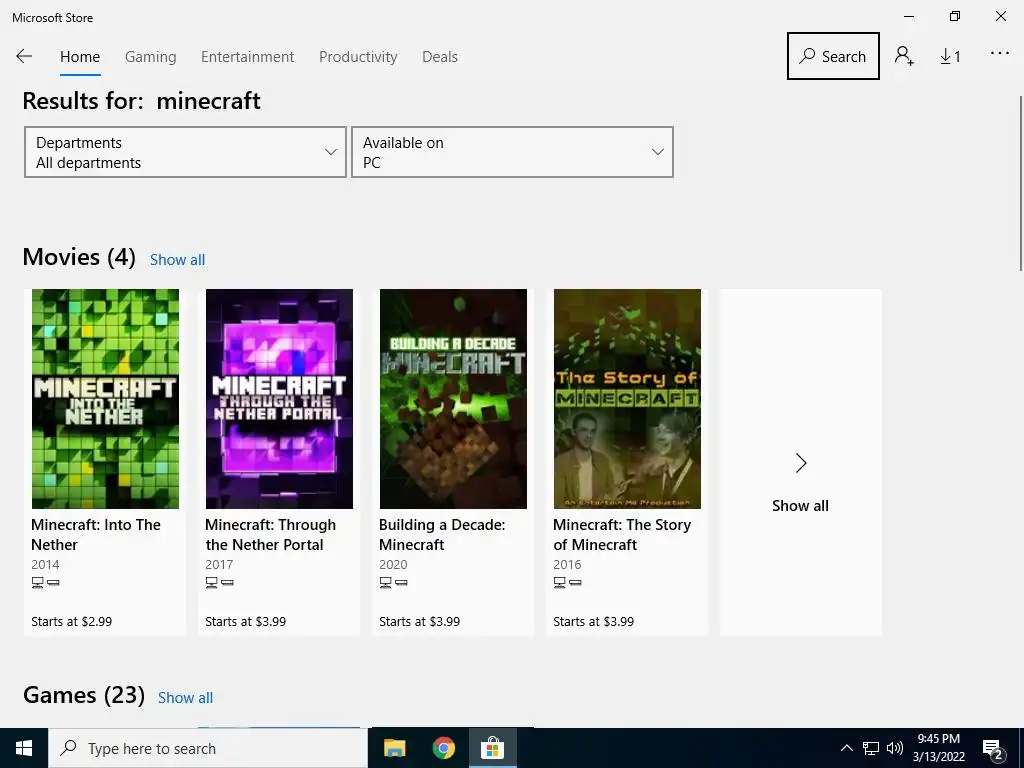Open the Windows Start menu
Image resolution: width=1024 pixels, height=768 pixels.
click(x=24, y=748)
